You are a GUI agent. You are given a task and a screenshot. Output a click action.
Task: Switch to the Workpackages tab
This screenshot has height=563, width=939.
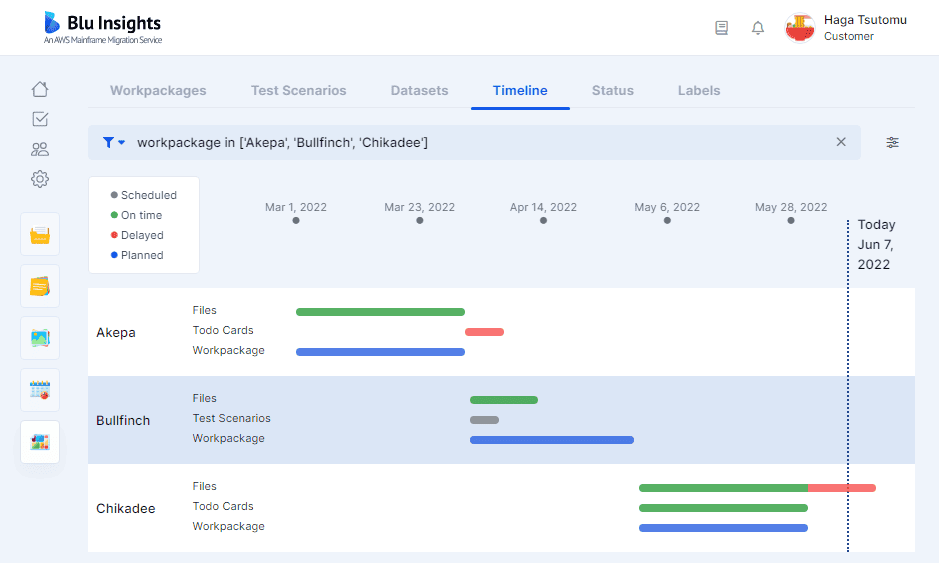[158, 90]
